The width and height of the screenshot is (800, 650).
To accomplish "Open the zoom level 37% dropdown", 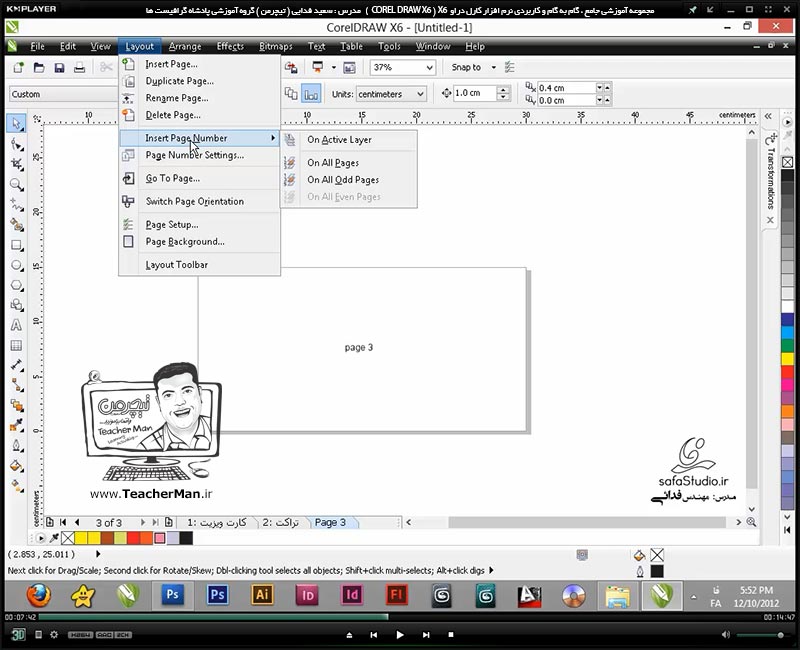I will (x=430, y=67).
